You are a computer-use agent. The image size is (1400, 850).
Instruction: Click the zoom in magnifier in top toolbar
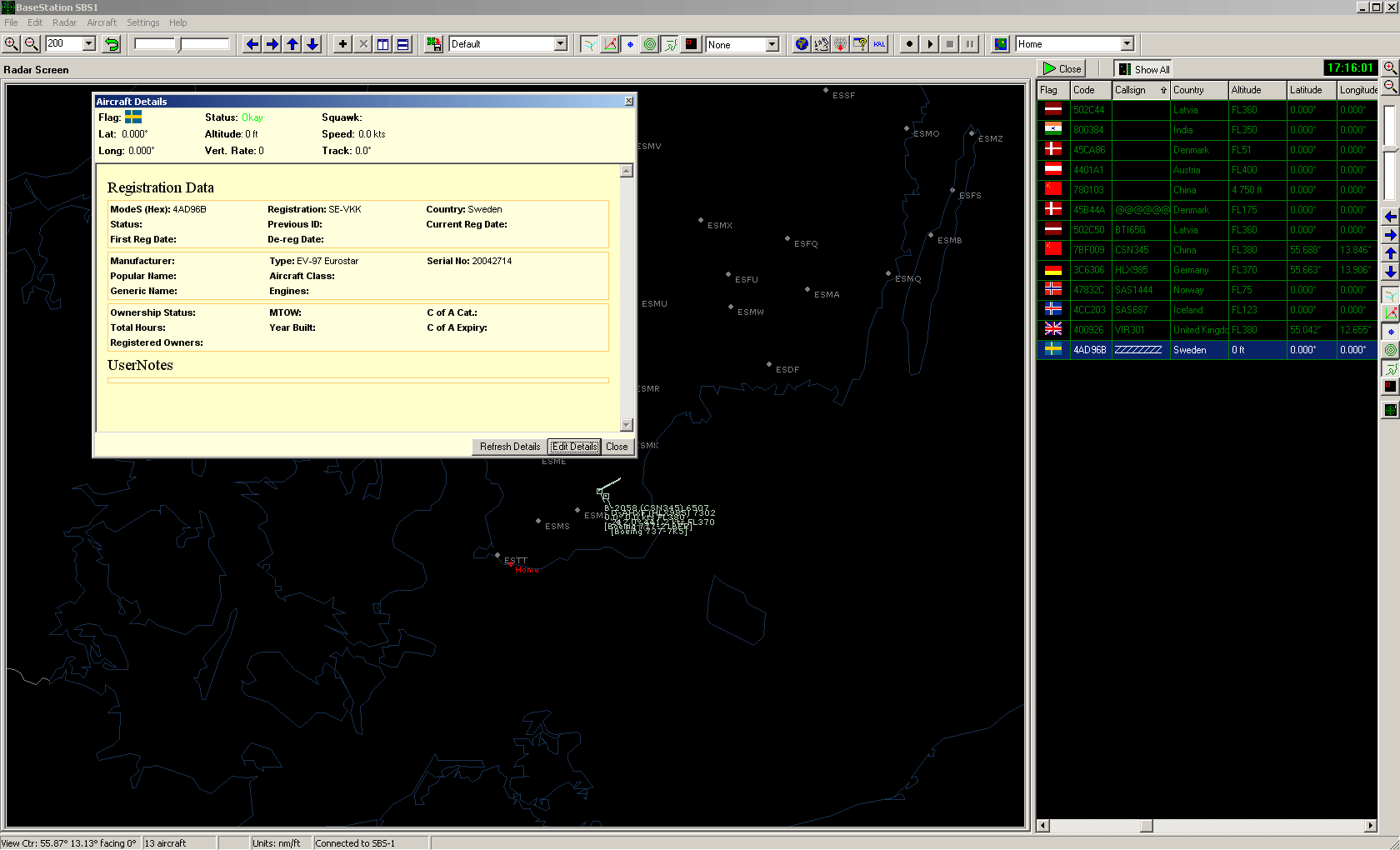click(12, 44)
